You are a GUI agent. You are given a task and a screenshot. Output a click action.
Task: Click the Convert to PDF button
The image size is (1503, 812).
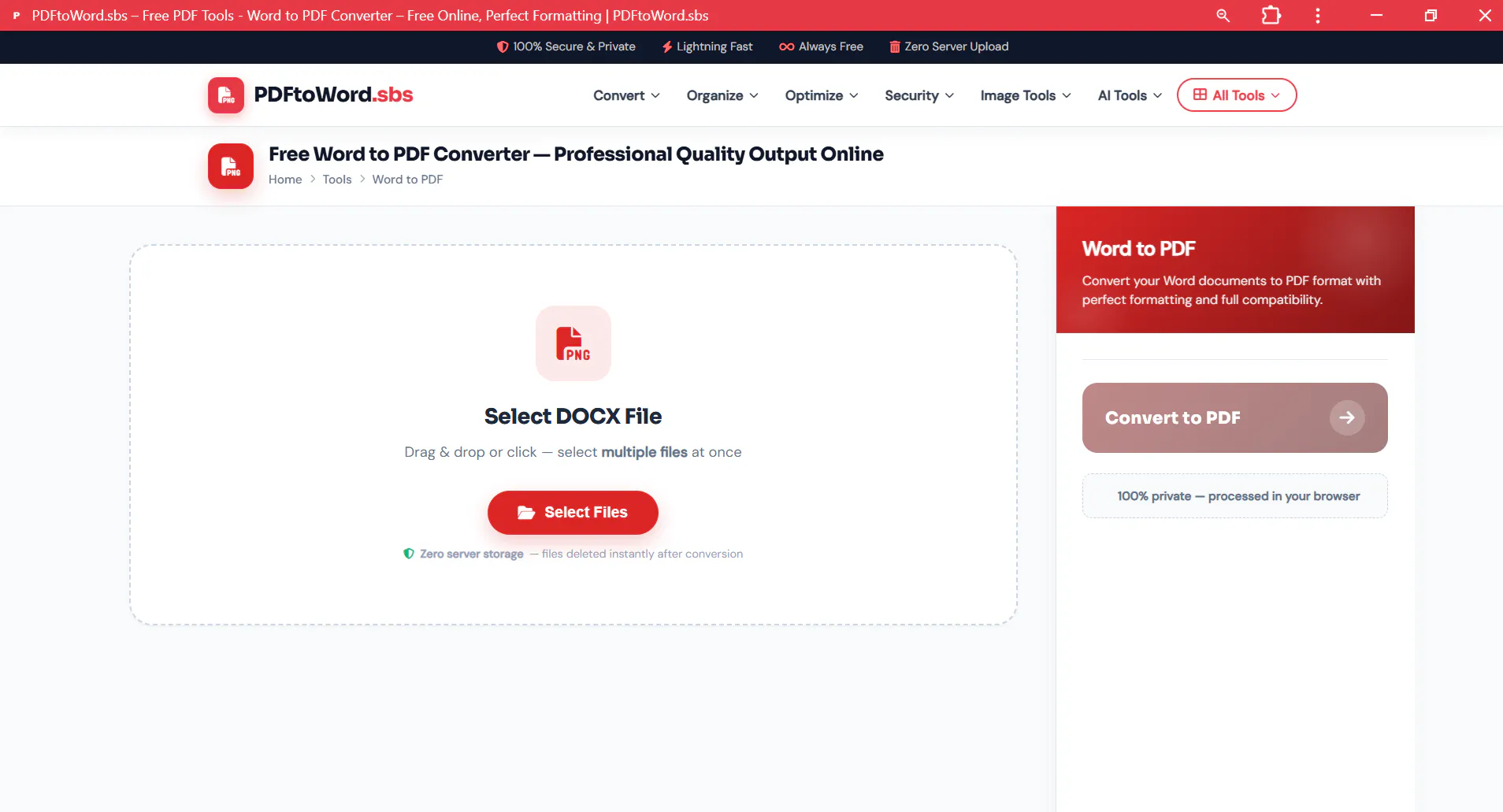click(1234, 417)
